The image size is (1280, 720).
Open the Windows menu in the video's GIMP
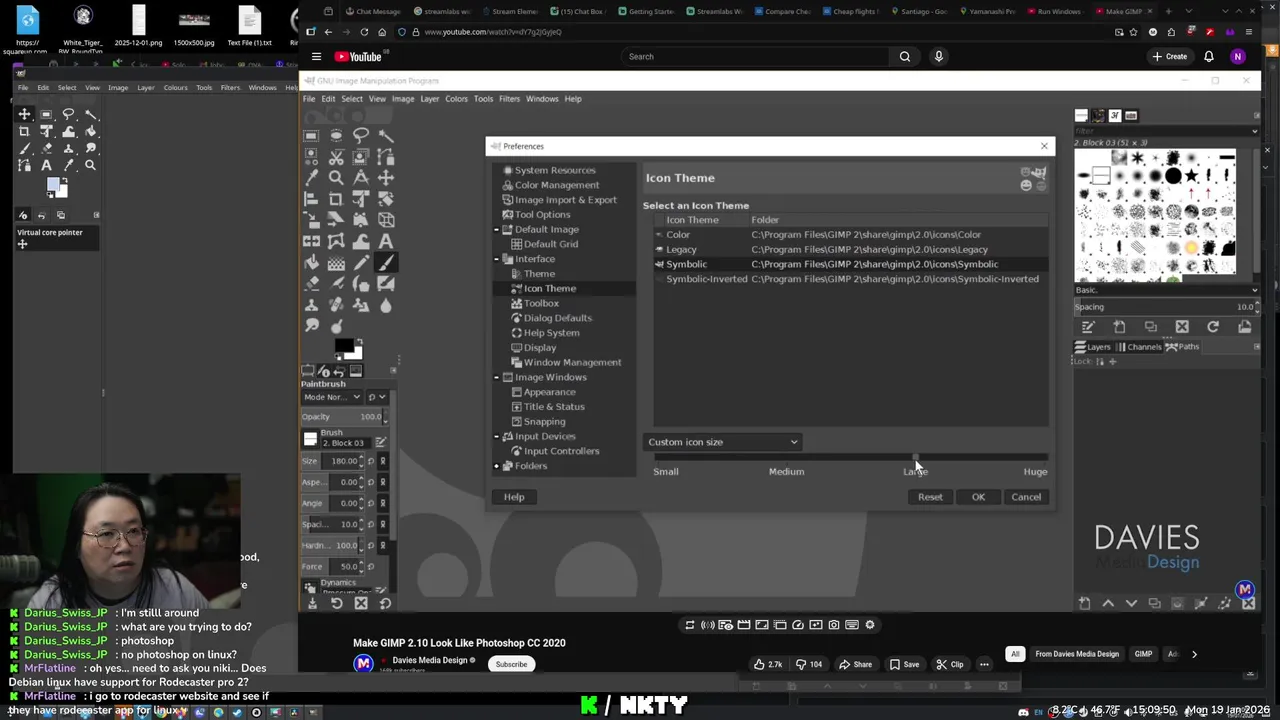pos(542,99)
